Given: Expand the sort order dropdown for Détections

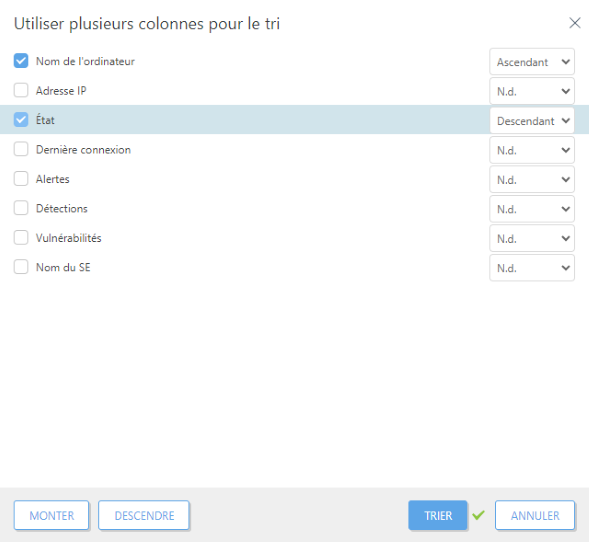Looking at the screenshot, I should tap(532, 209).
